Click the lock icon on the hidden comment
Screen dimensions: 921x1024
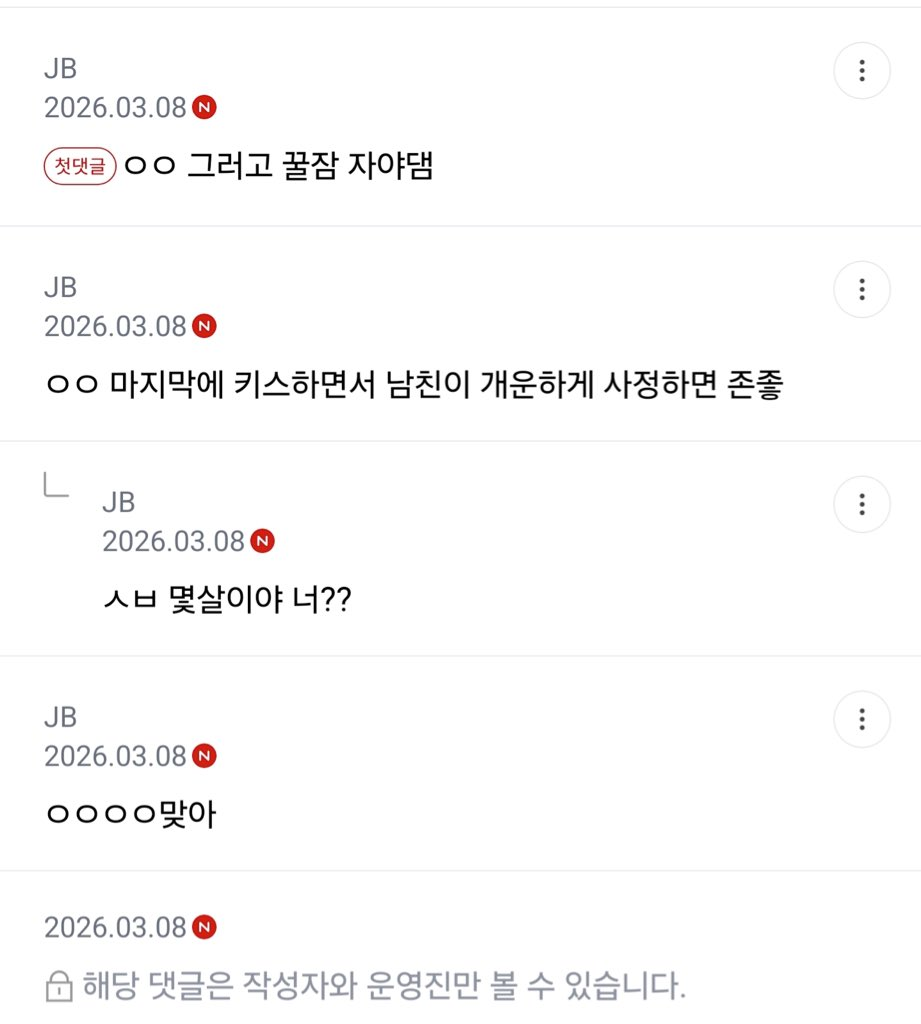59,989
